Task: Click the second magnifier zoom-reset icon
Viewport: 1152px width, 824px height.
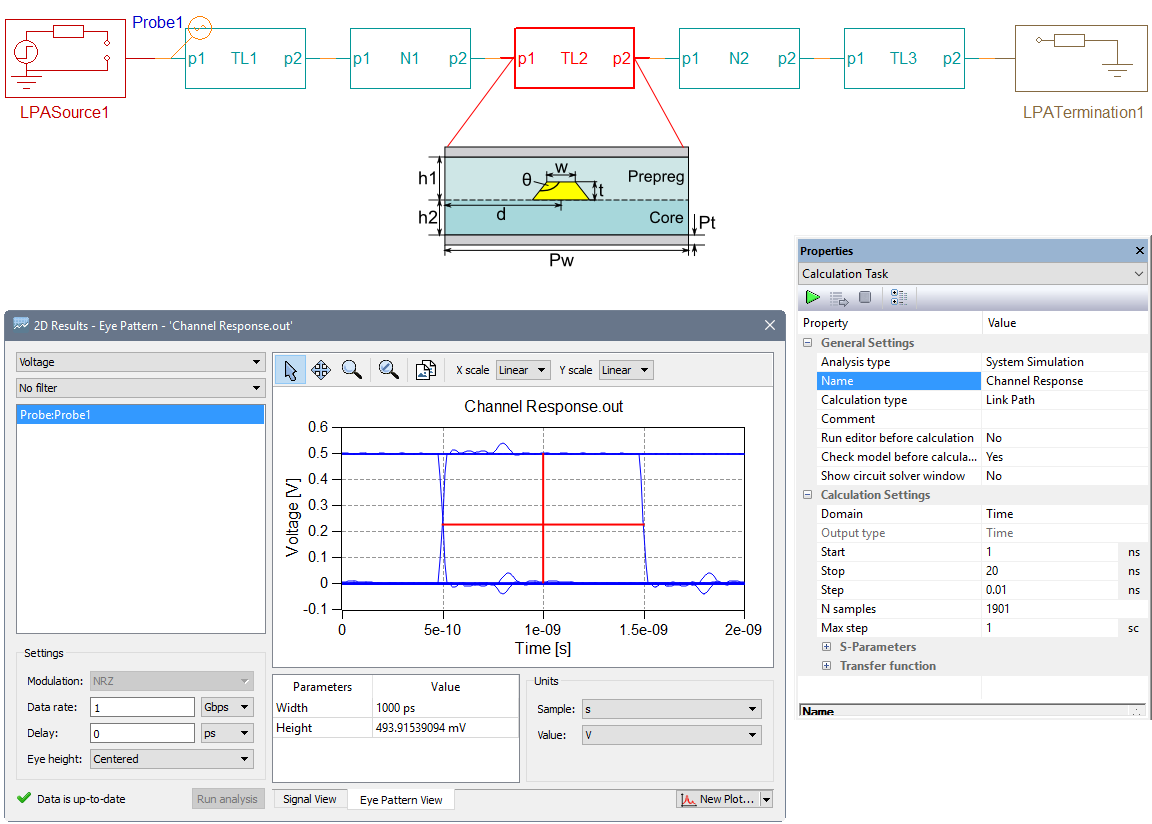Action: pyautogui.click(x=389, y=370)
